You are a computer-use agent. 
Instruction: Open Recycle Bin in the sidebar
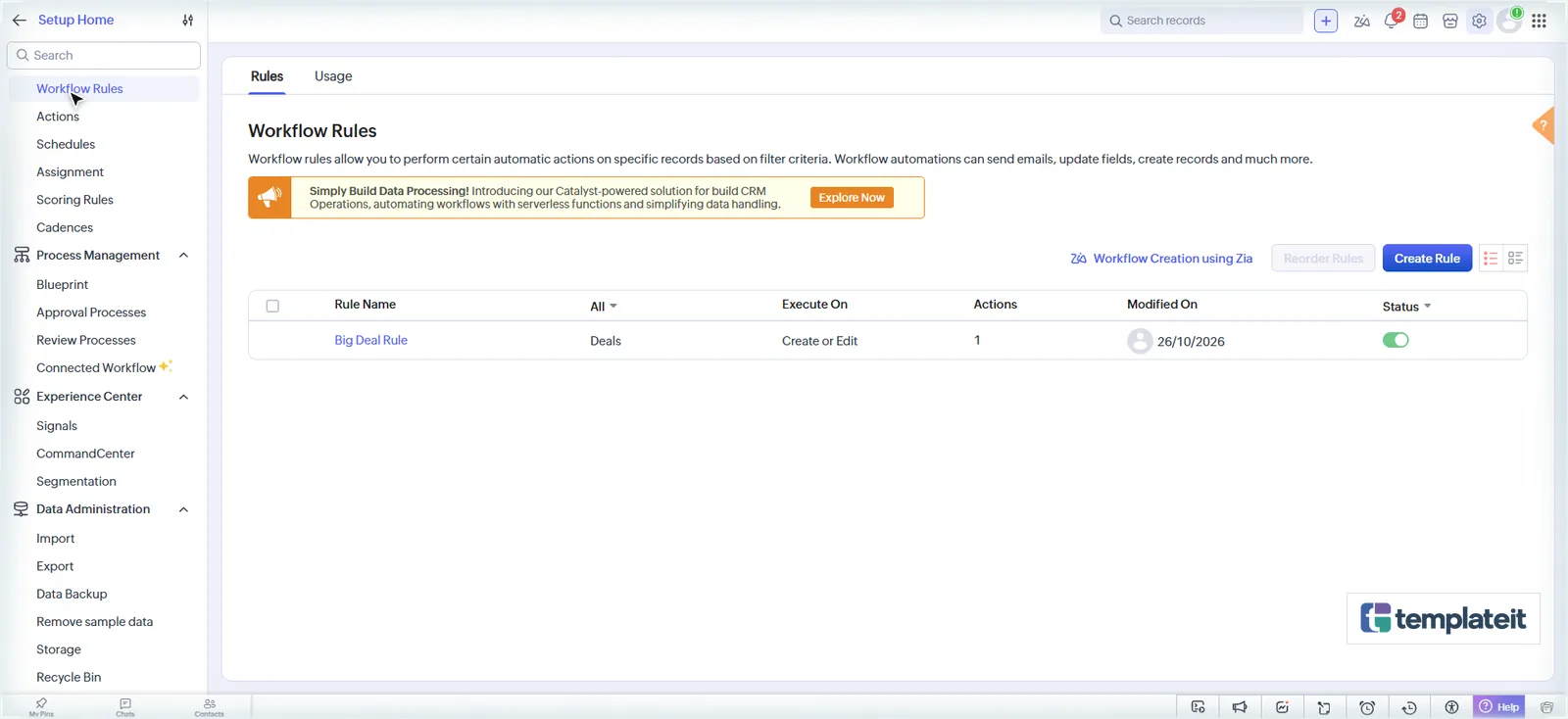69,677
